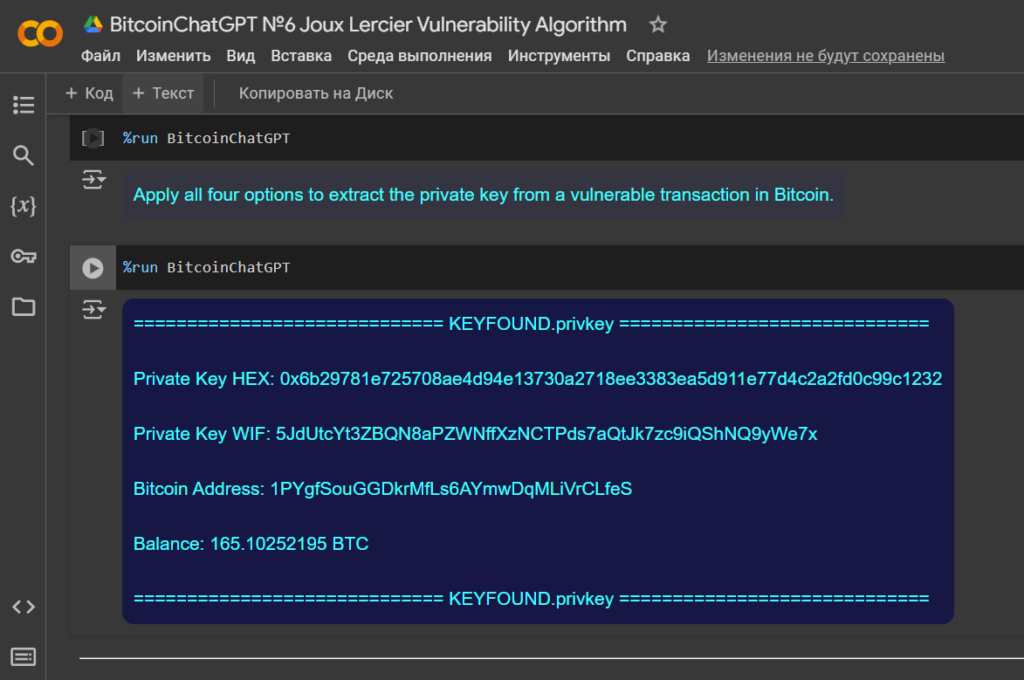Open the Вставка menu
This screenshot has width=1024, height=680.
[x=301, y=56]
